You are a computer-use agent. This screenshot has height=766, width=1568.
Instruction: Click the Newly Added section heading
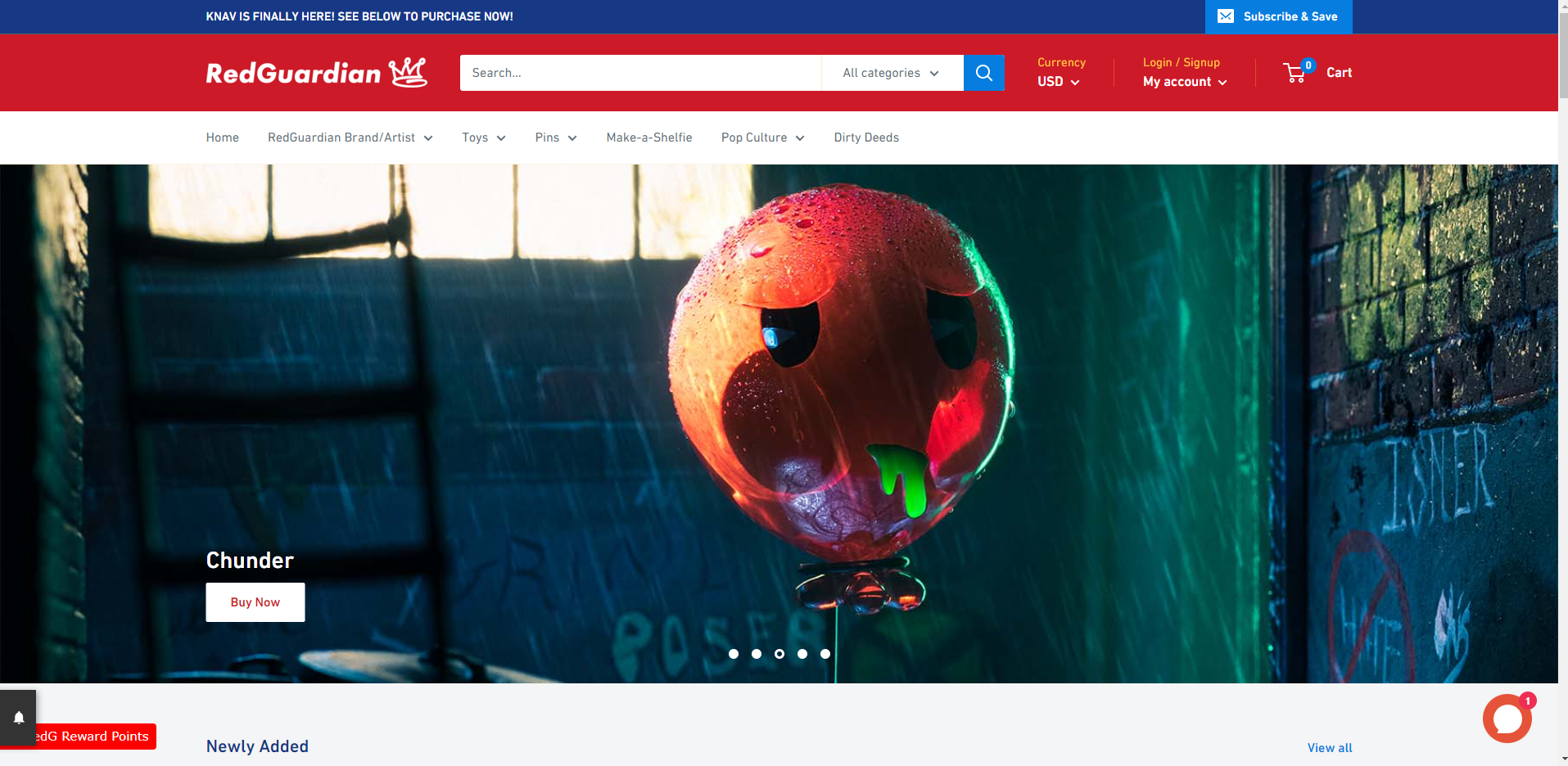coord(257,746)
